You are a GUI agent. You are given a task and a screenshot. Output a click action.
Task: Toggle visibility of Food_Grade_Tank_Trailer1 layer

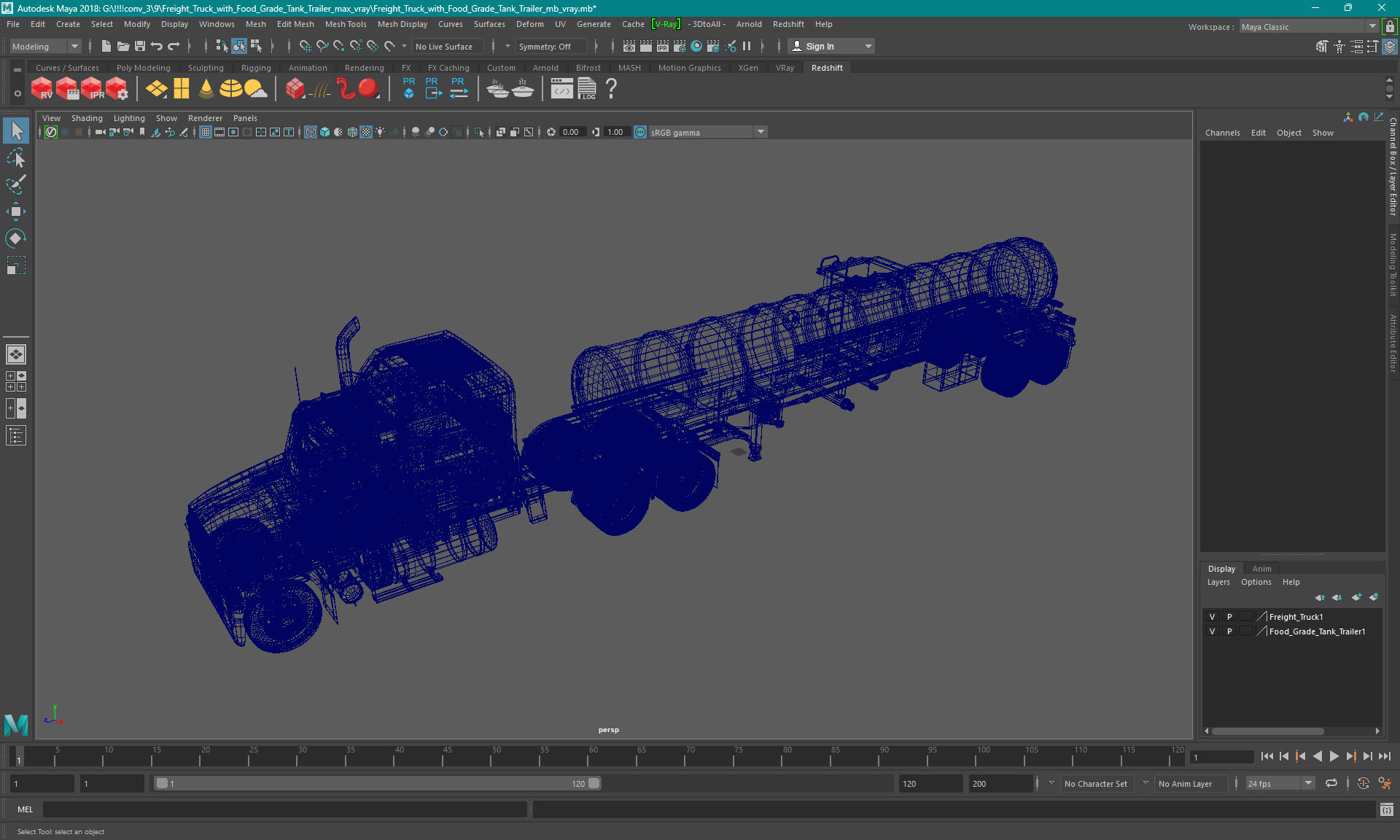1212,631
